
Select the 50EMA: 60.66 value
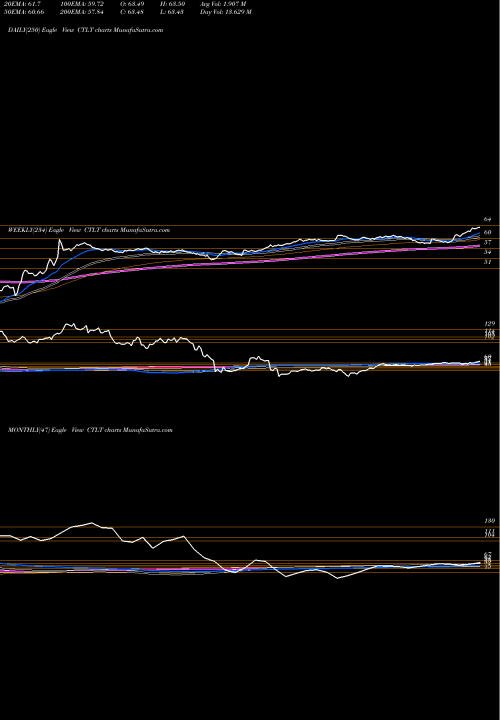pyautogui.click(x=24, y=12)
